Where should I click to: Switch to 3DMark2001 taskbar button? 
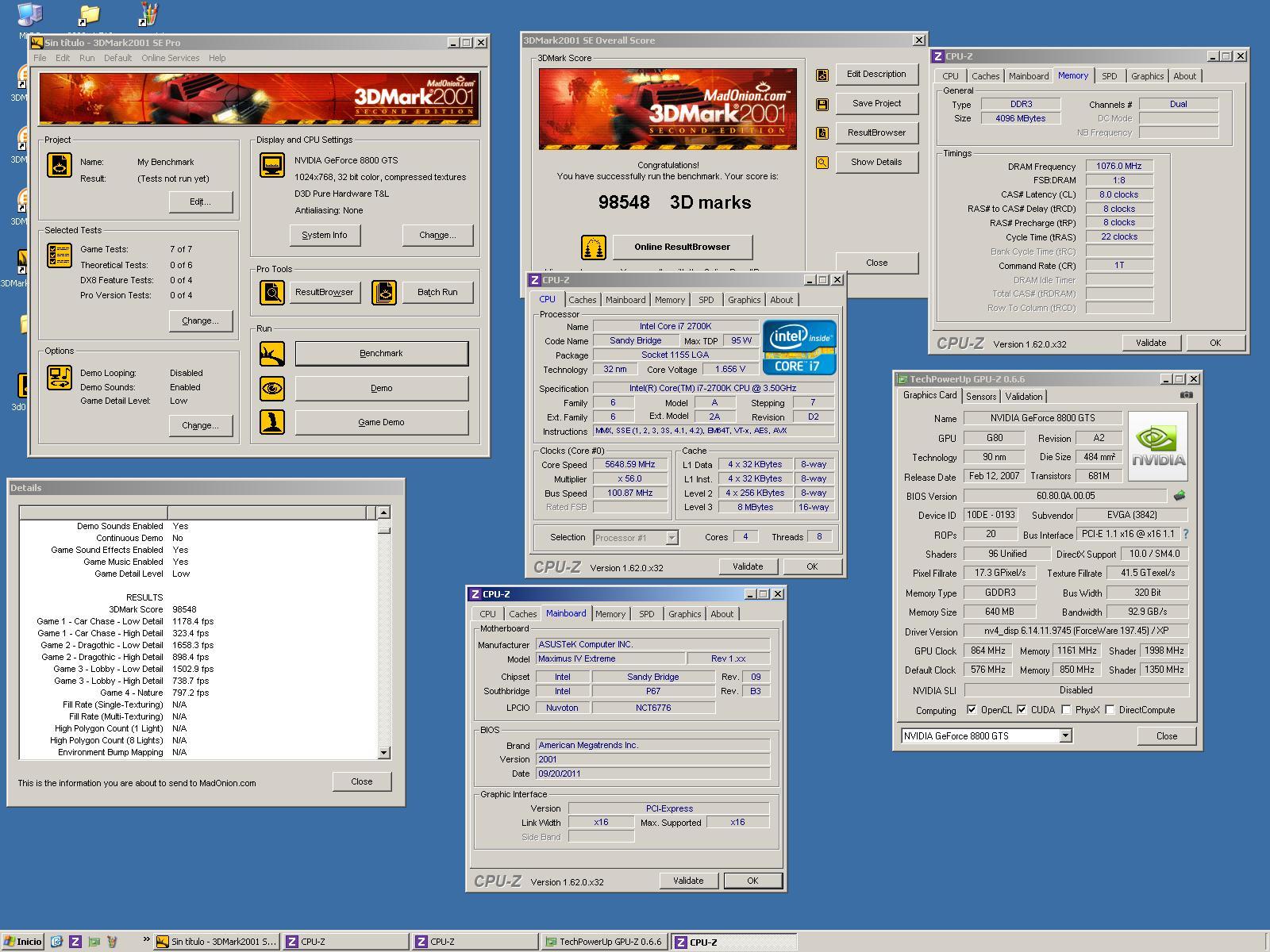point(216,942)
